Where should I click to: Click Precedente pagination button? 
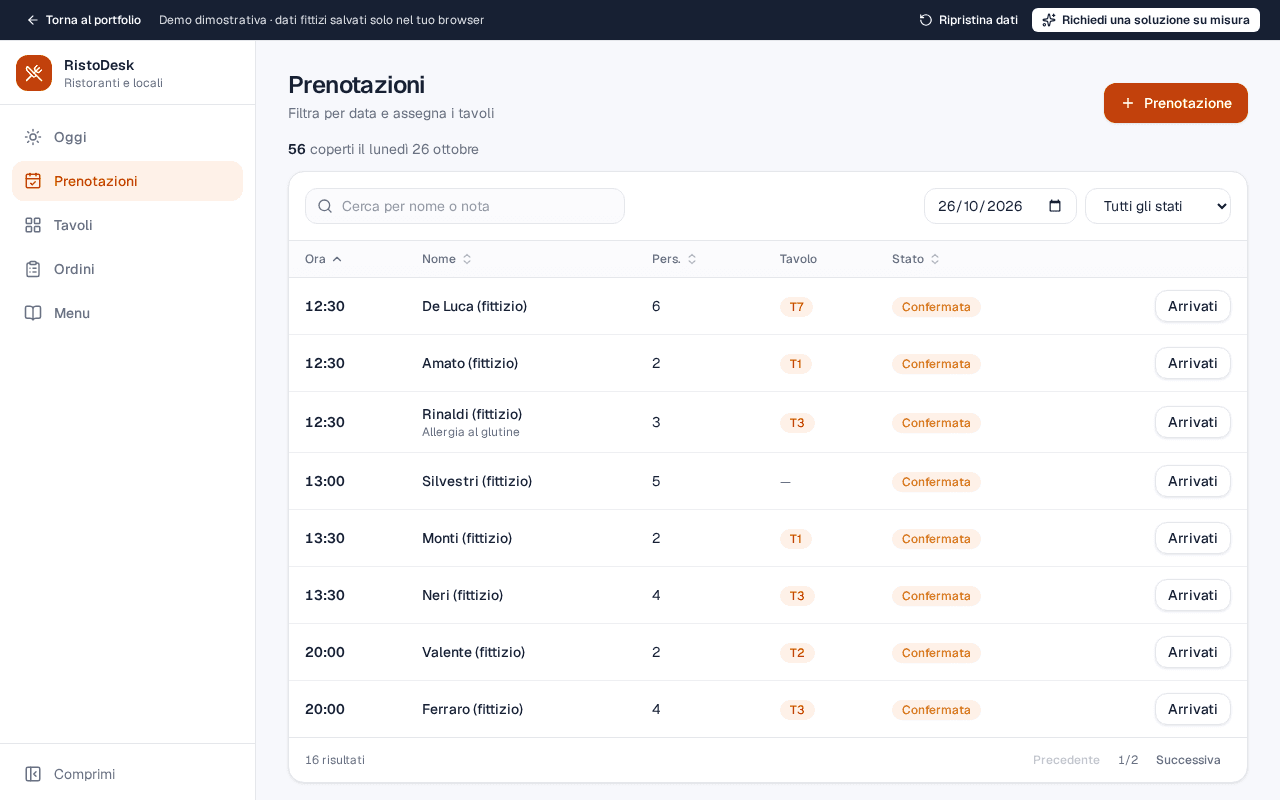[x=1066, y=760]
